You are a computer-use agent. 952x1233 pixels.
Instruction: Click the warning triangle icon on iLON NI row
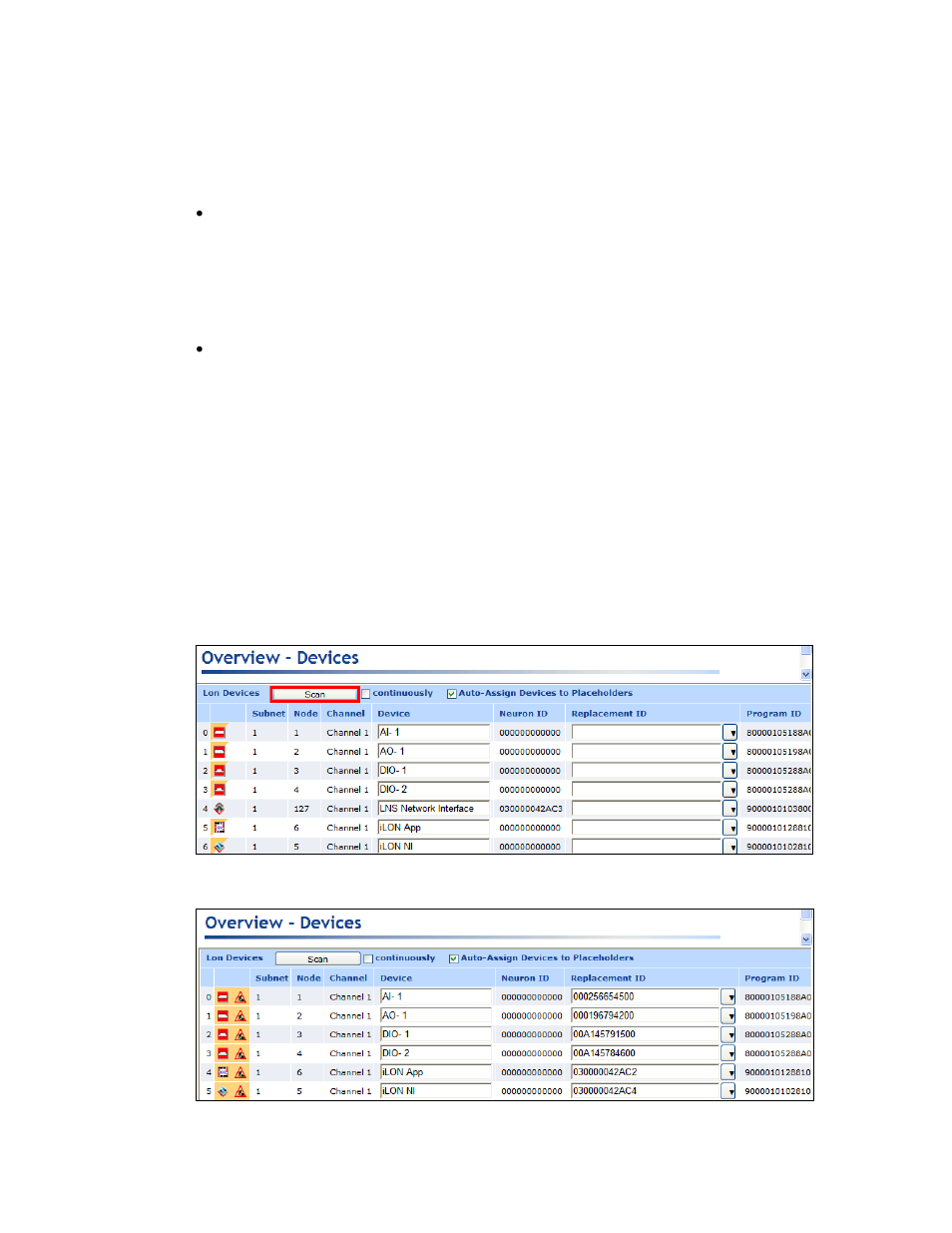pos(240,1092)
